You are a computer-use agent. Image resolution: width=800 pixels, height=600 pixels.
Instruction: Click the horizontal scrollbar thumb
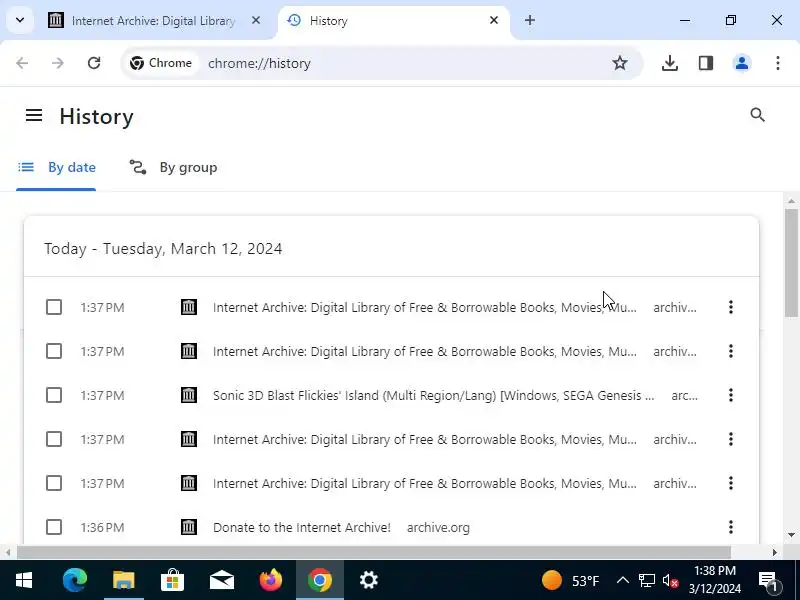pos(373,553)
